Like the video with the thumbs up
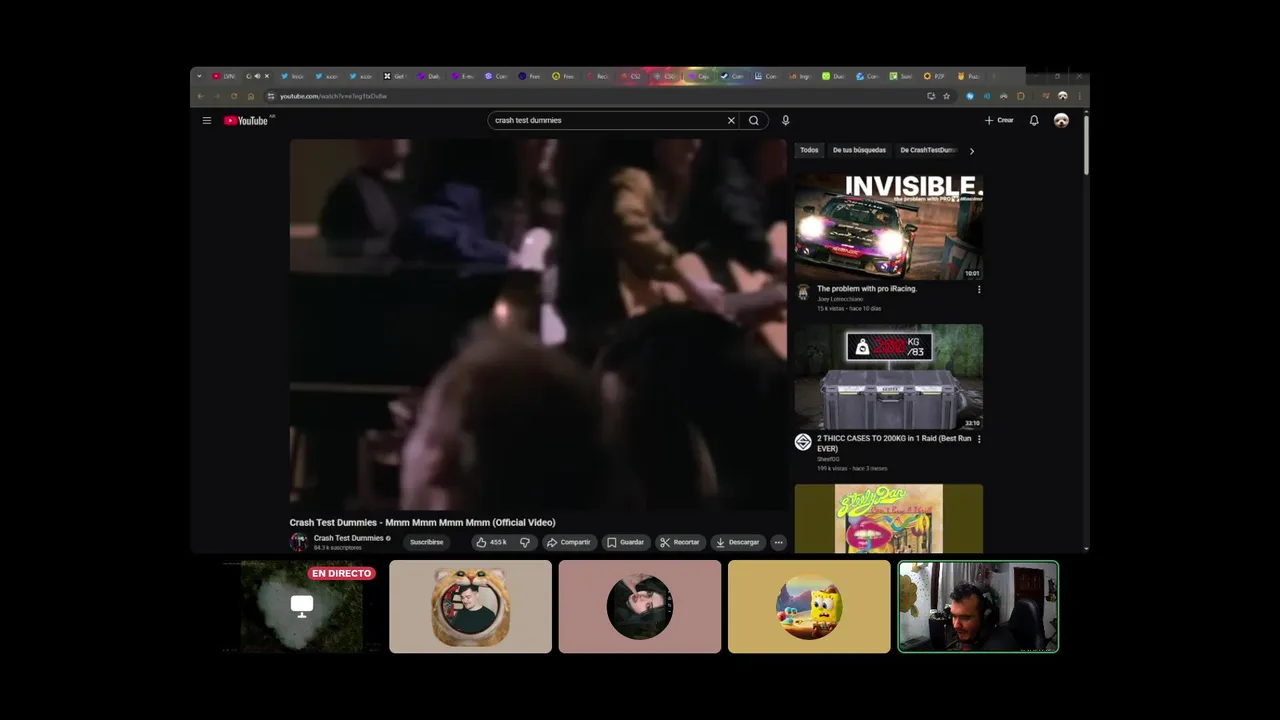 click(x=491, y=542)
